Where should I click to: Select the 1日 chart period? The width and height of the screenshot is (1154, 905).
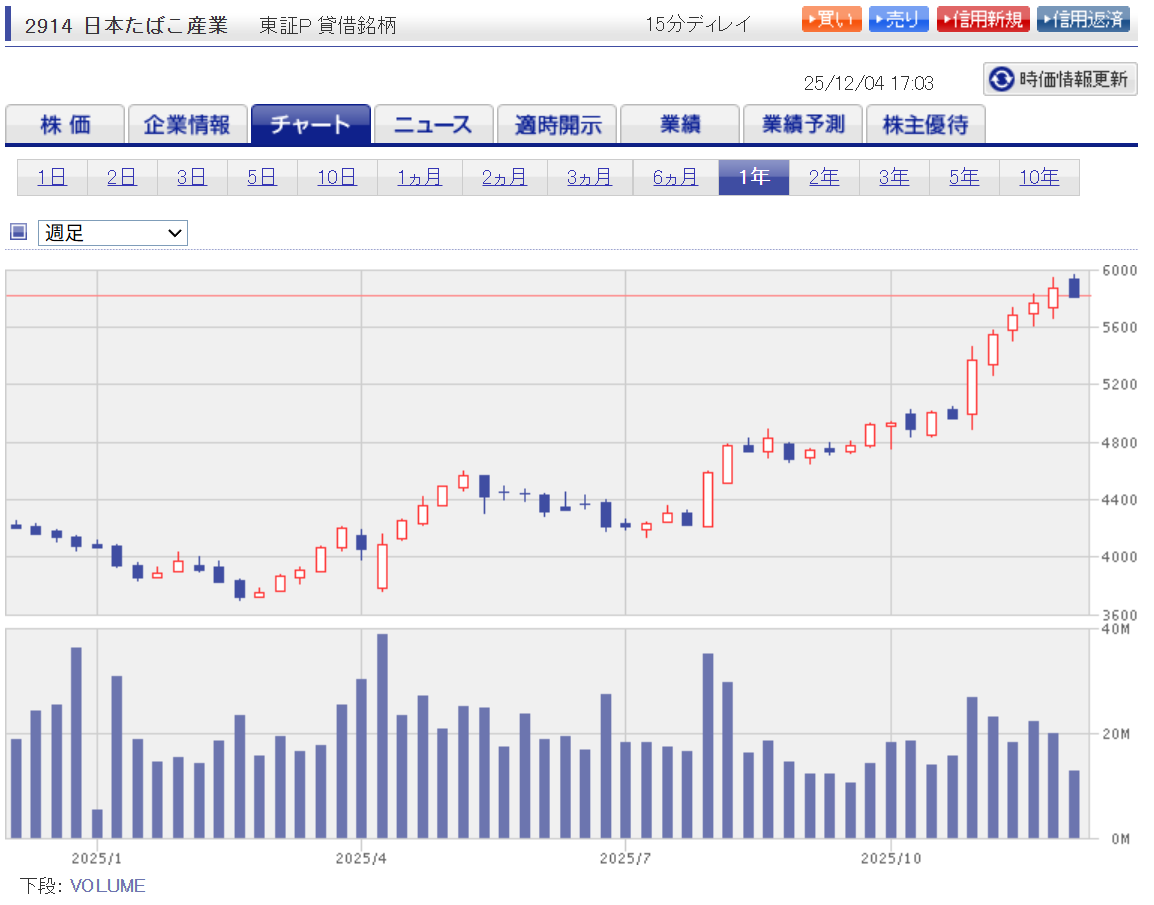[52, 177]
